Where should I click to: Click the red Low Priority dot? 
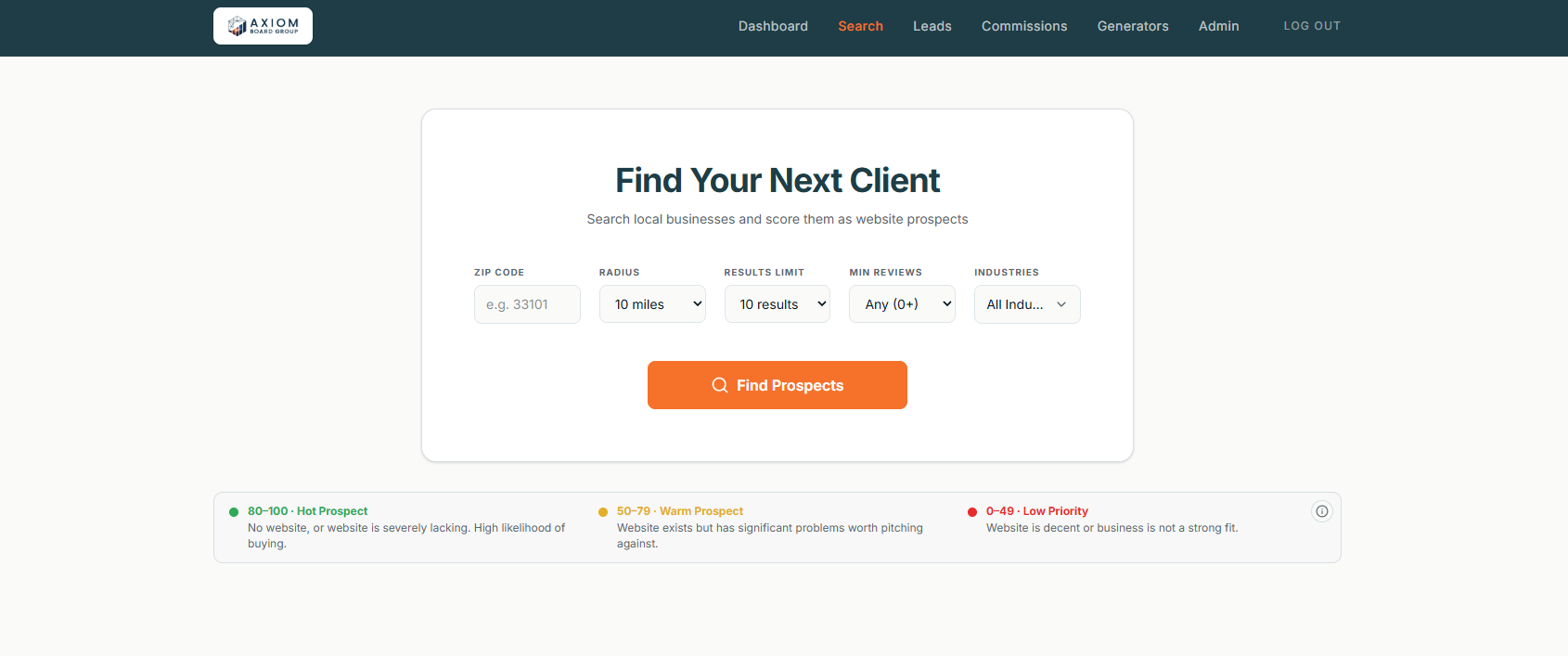pyautogui.click(x=972, y=512)
